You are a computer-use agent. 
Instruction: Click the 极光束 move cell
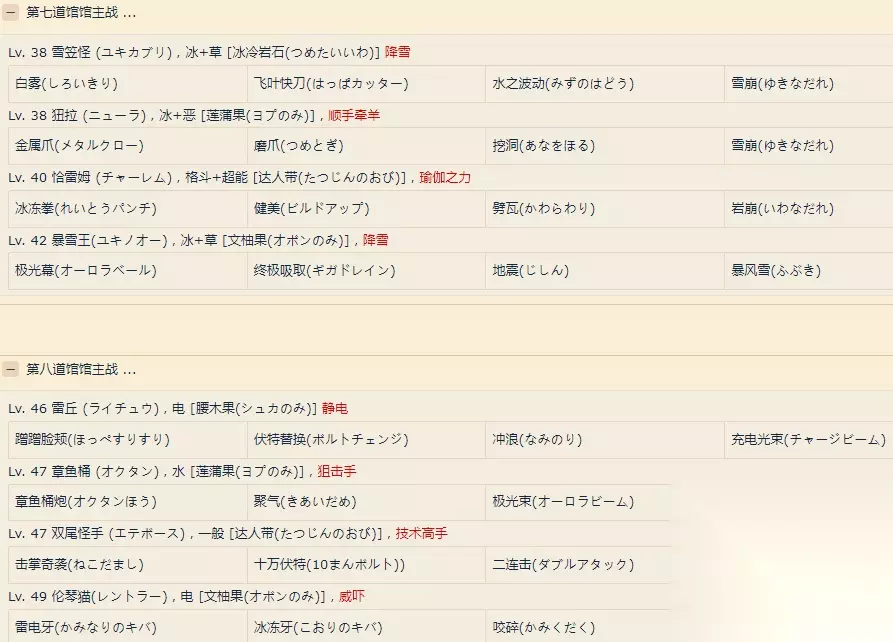pos(578,502)
